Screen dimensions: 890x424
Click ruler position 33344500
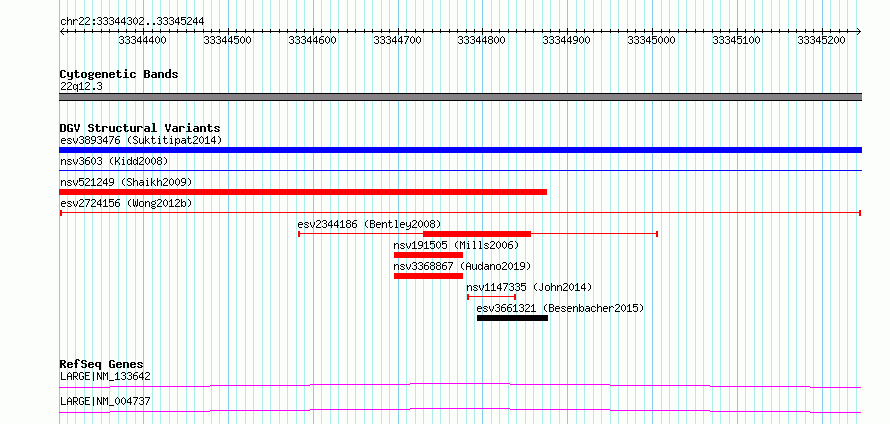(x=228, y=40)
